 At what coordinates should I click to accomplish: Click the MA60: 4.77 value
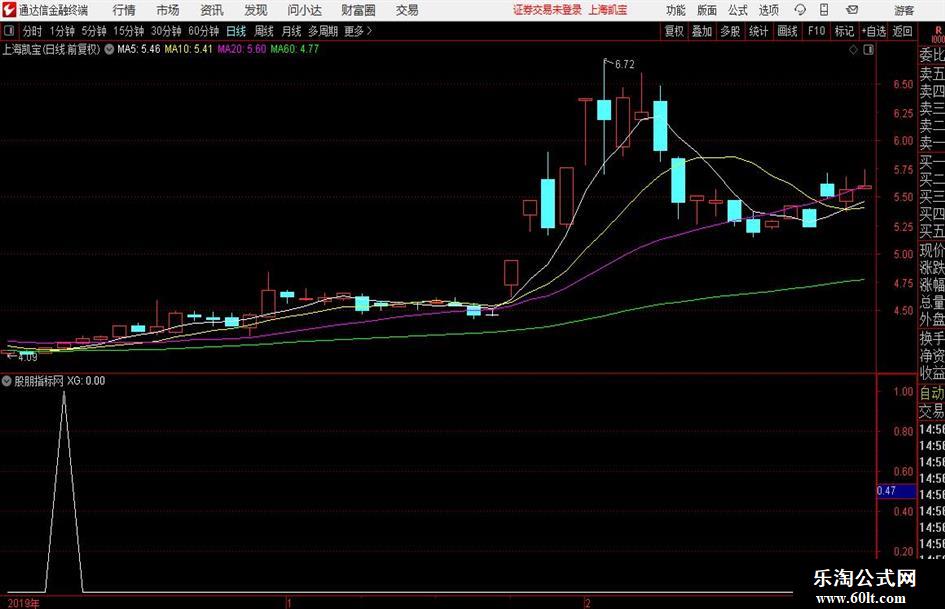[295, 49]
